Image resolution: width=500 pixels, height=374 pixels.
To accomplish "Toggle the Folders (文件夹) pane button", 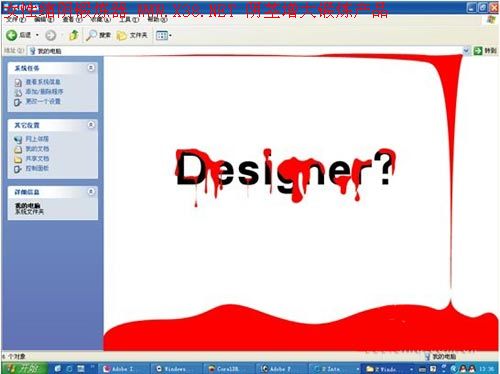I will pyautogui.click(x=132, y=35).
